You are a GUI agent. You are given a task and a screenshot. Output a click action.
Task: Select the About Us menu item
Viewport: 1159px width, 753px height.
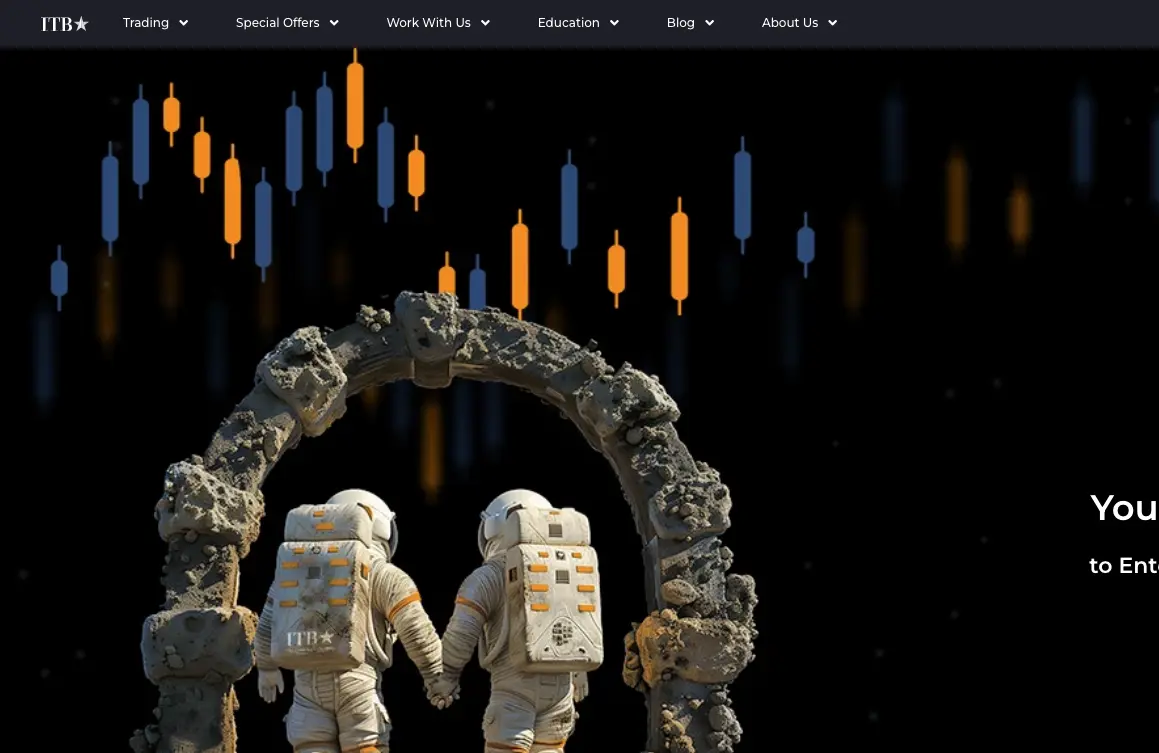[789, 23]
